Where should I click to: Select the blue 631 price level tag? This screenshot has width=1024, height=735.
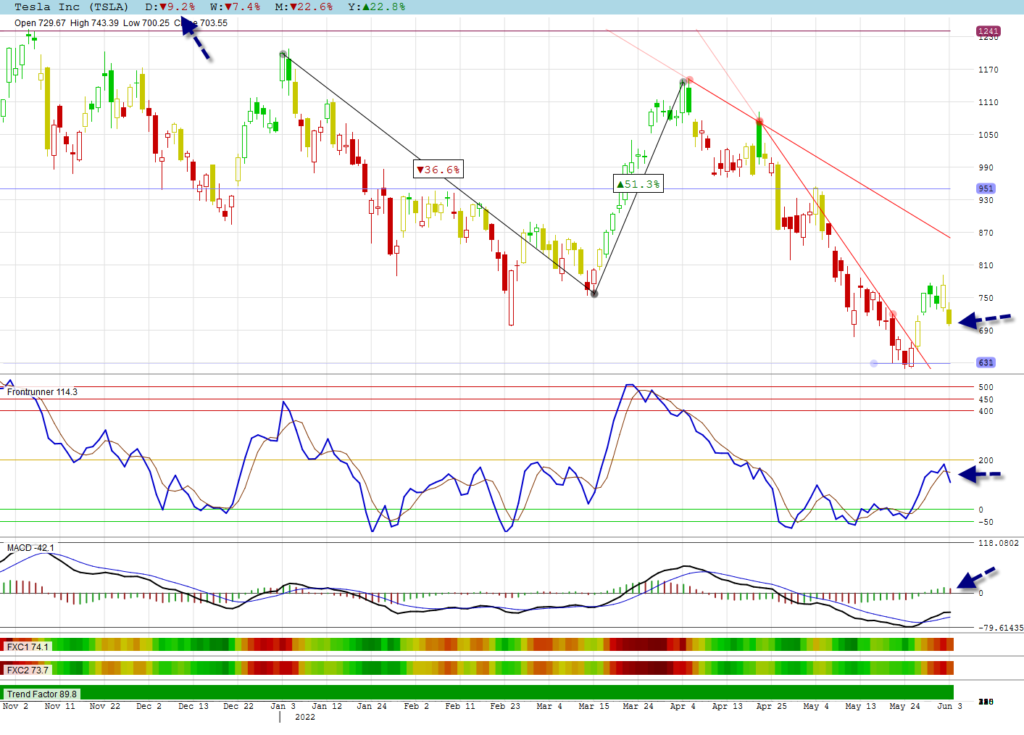pyautogui.click(x=985, y=362)
